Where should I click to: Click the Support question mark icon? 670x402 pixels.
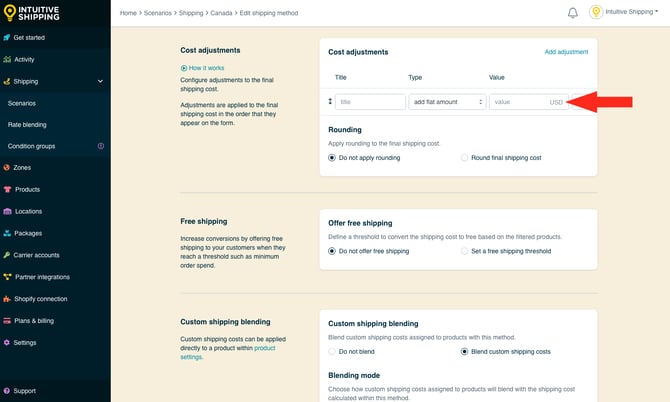point(6,391)
